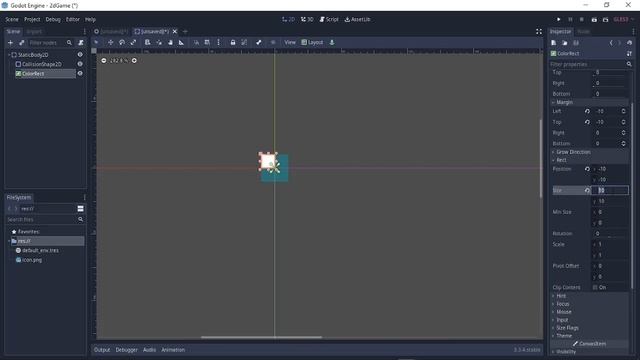The height and width of the screenshot is (360, 640).
Task: Collapse the Margin section
Action: 553,102
